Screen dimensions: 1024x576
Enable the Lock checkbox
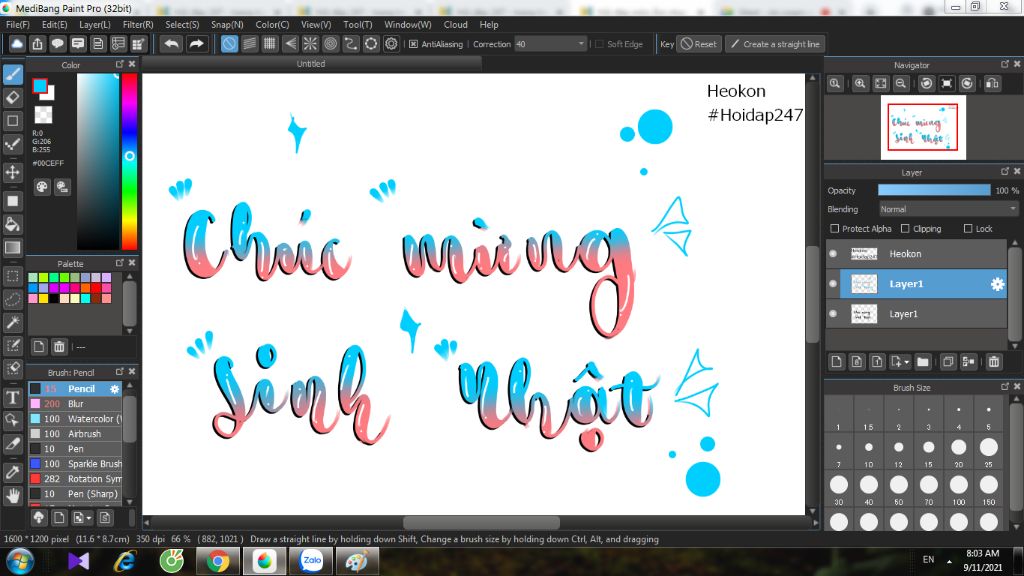pyautogui.click(x=968, y=229)
